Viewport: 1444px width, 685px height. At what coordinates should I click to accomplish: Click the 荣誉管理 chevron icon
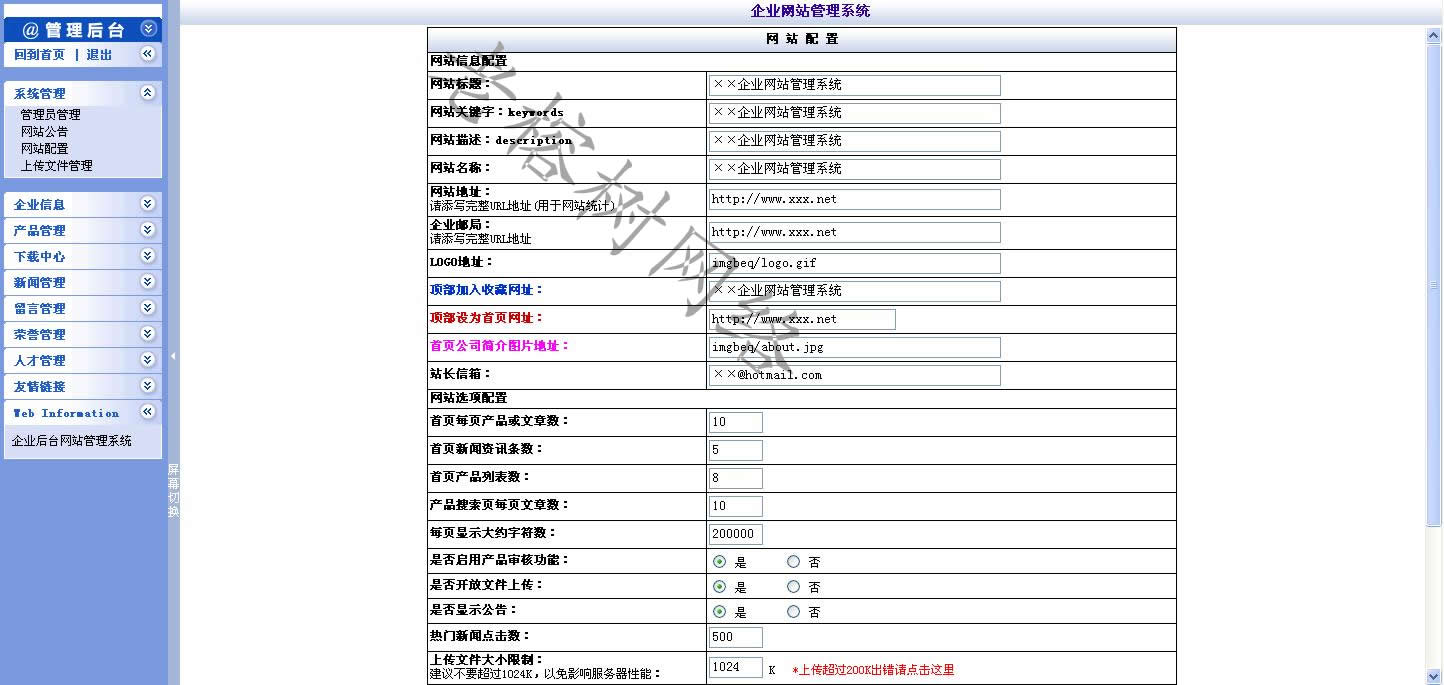coord(147,334)
